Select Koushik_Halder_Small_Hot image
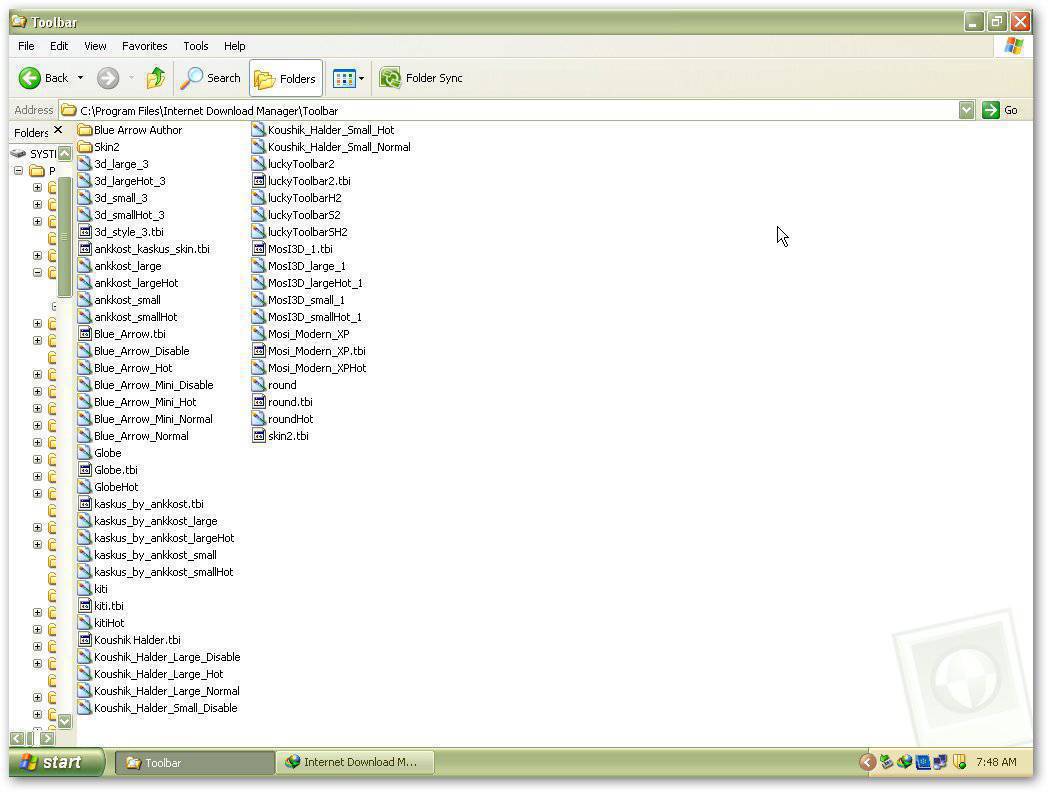Screen dimensions: 1048x792 pos(323,130)
